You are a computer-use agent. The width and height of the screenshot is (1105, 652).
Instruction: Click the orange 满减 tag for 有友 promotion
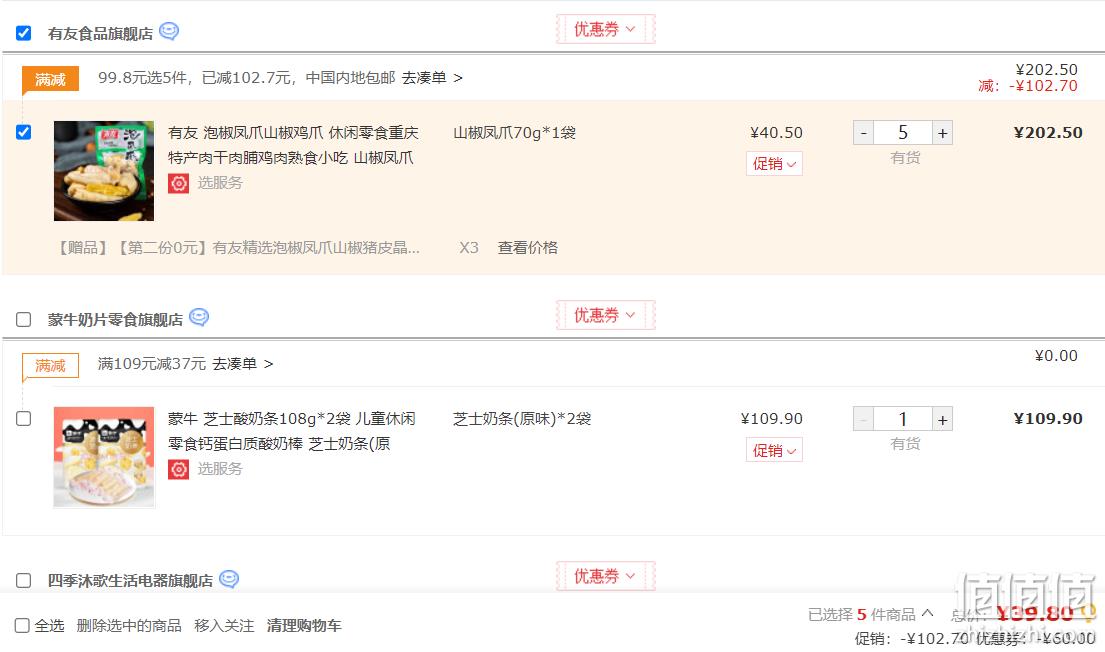[x=50, y=80]
